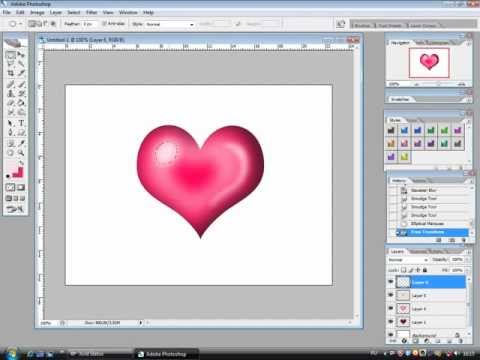The image size is (480, 360).
Task: Select the Smudge tool in toolbox
Action: [11, 112]
